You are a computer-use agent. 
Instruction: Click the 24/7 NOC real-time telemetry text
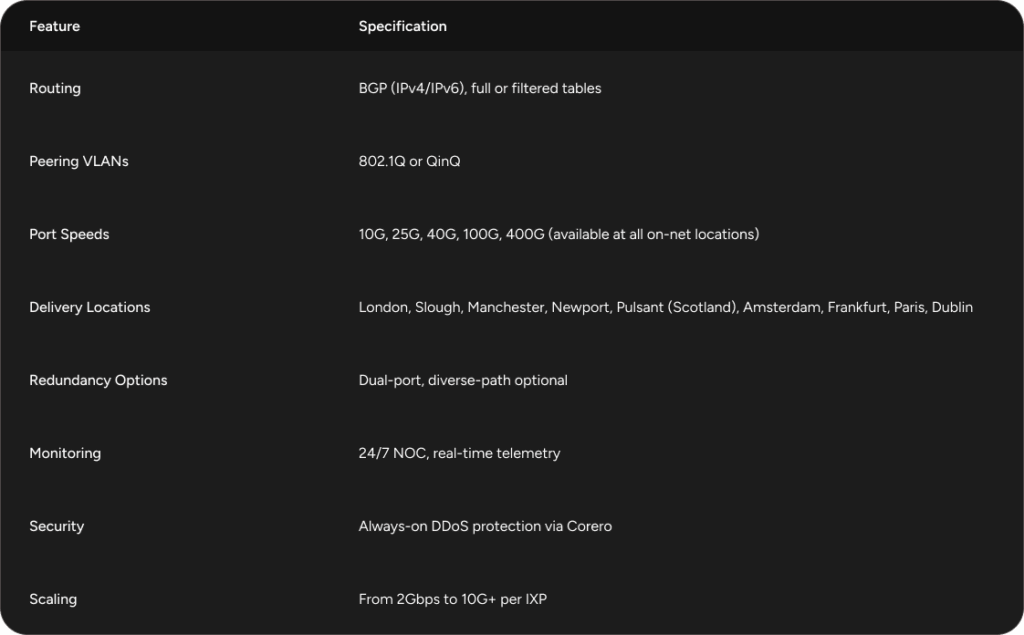coord(459,453)
